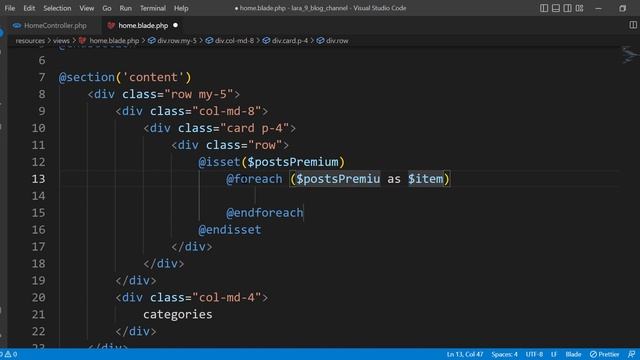Screen dimensions: 640x360
Task: Open the Edit menu
Action: [x=29, y=8]
